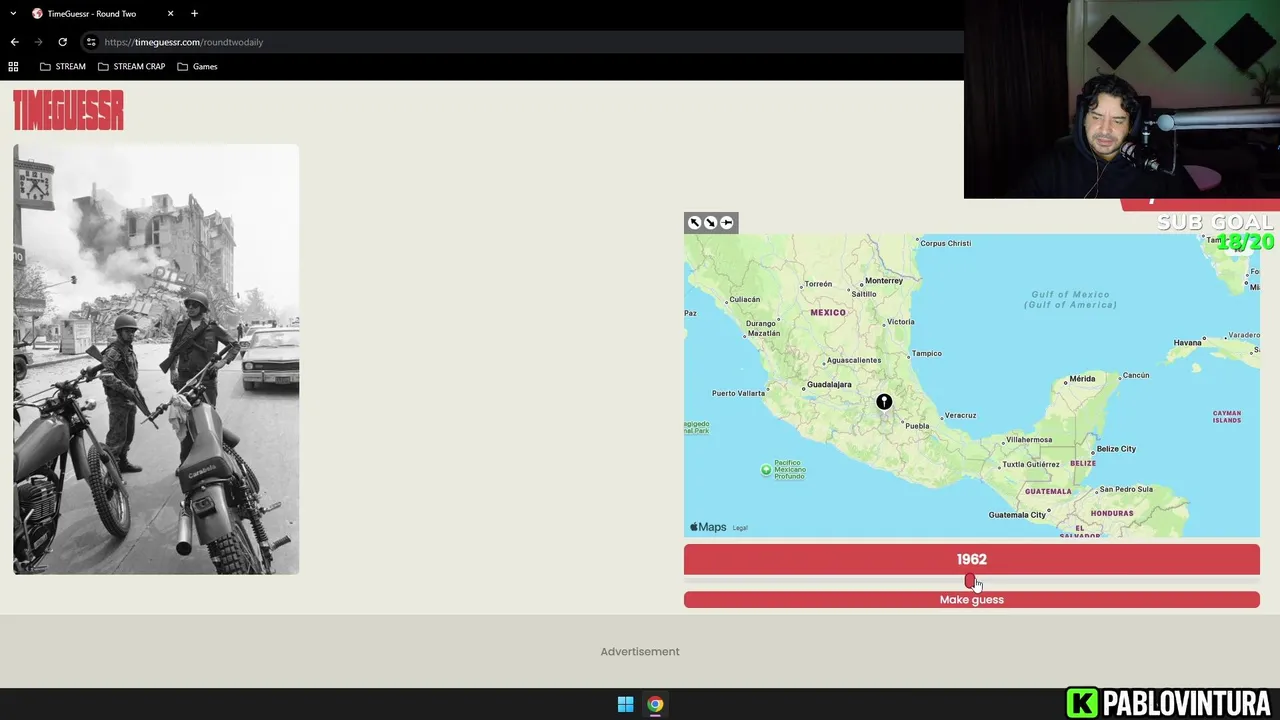Viewport: 1280px width, 720px height.
Task: Click Veracruz on the map
Action: (x=958, y=415)
